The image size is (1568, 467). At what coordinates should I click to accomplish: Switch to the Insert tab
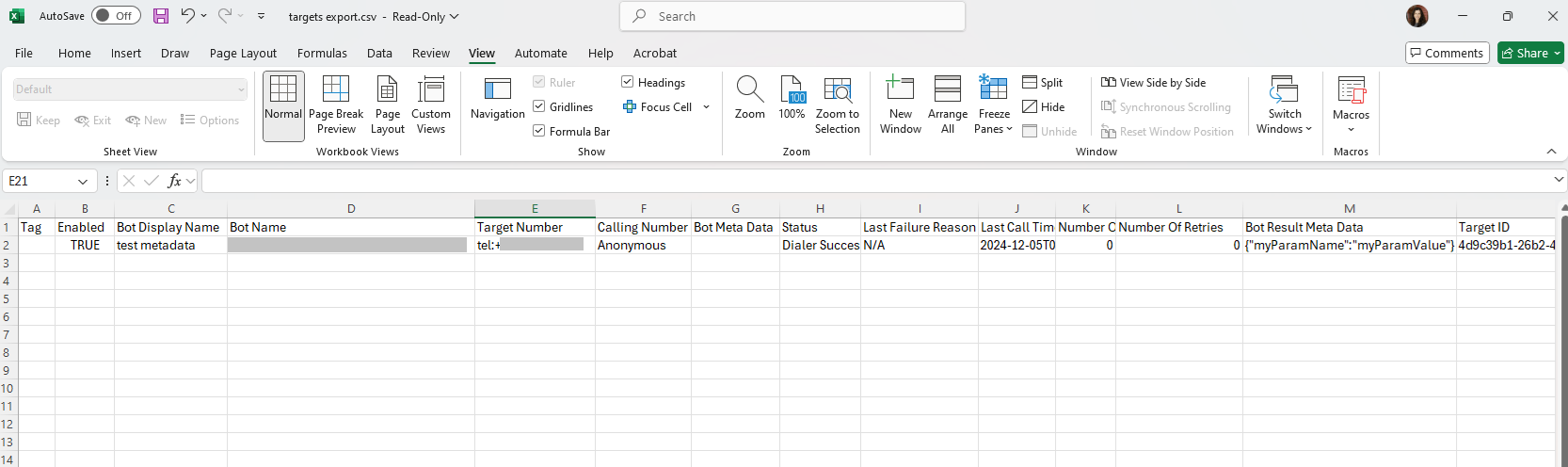[x=126, y=54]
